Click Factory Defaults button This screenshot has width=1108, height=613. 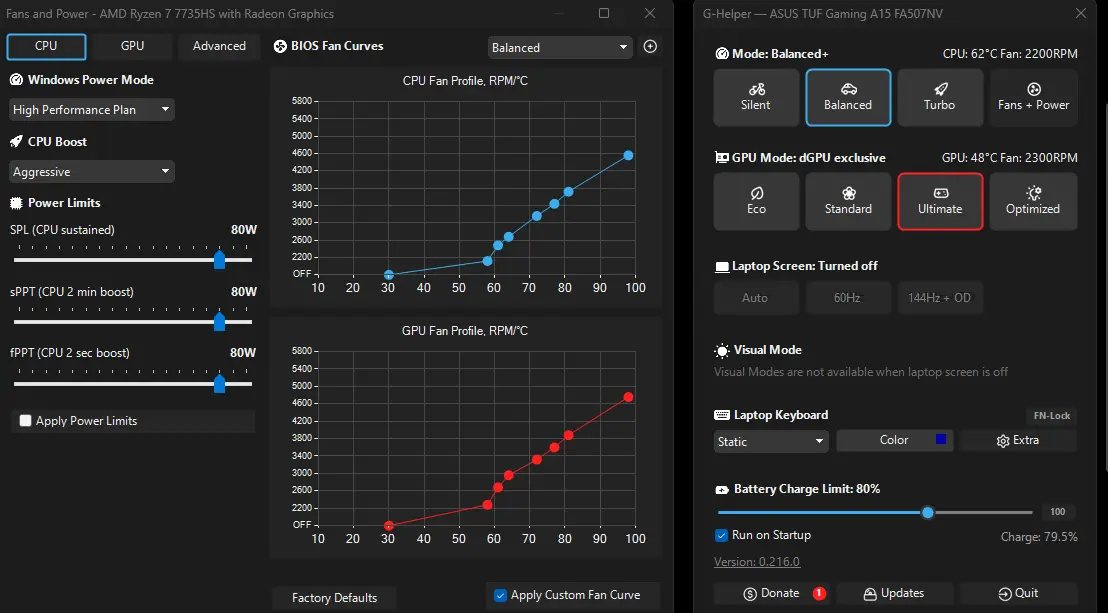[334, 598]
